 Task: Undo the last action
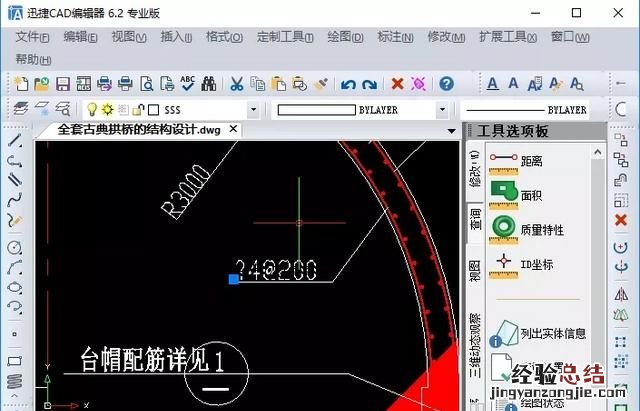tap(348, 84)
